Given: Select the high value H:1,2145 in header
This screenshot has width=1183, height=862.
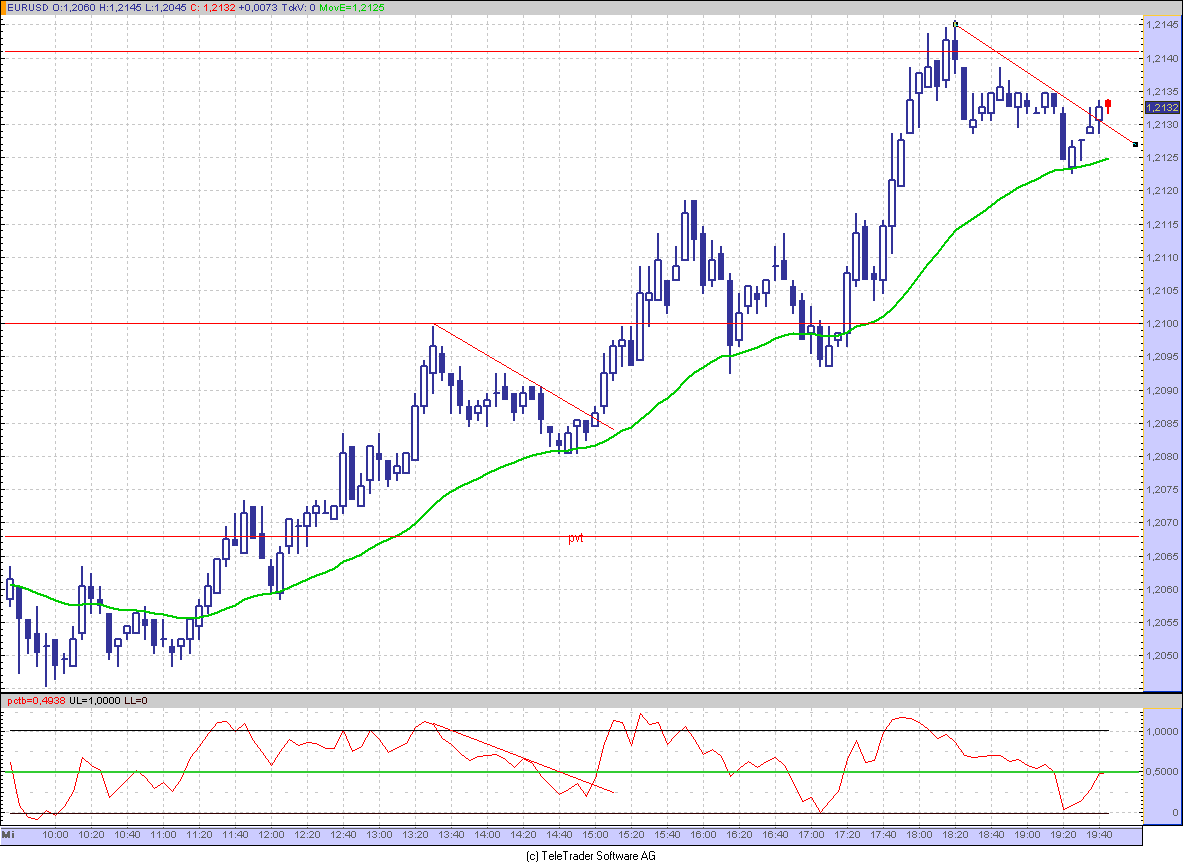Looking at the screenshot, I should click(120, 8).
